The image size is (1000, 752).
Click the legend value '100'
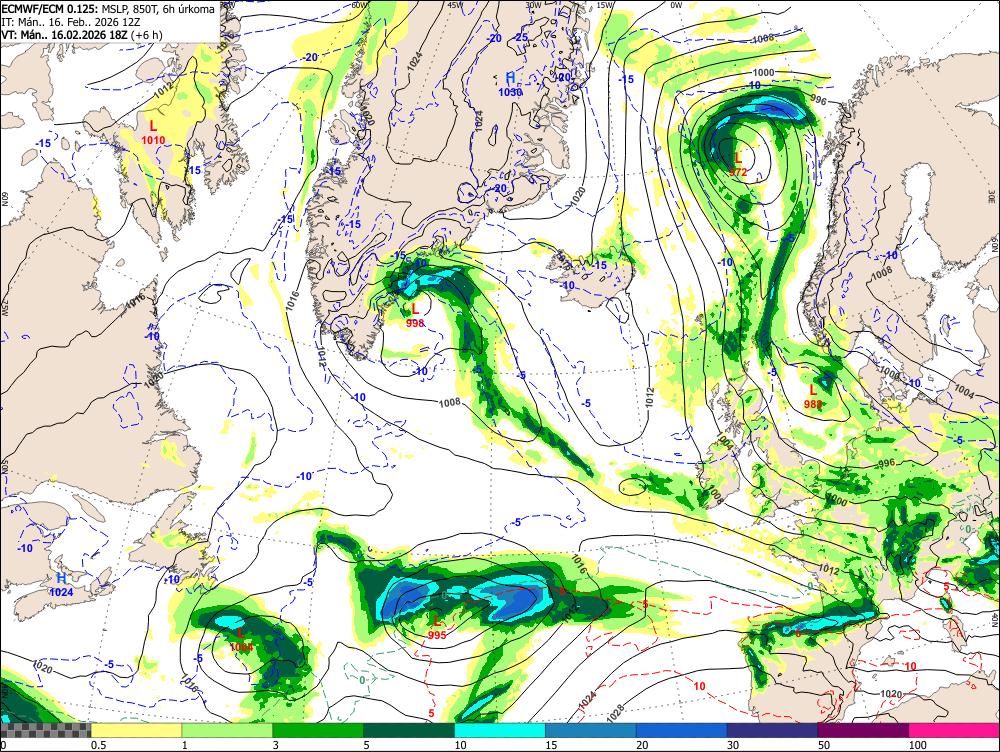tap(917, 745)
